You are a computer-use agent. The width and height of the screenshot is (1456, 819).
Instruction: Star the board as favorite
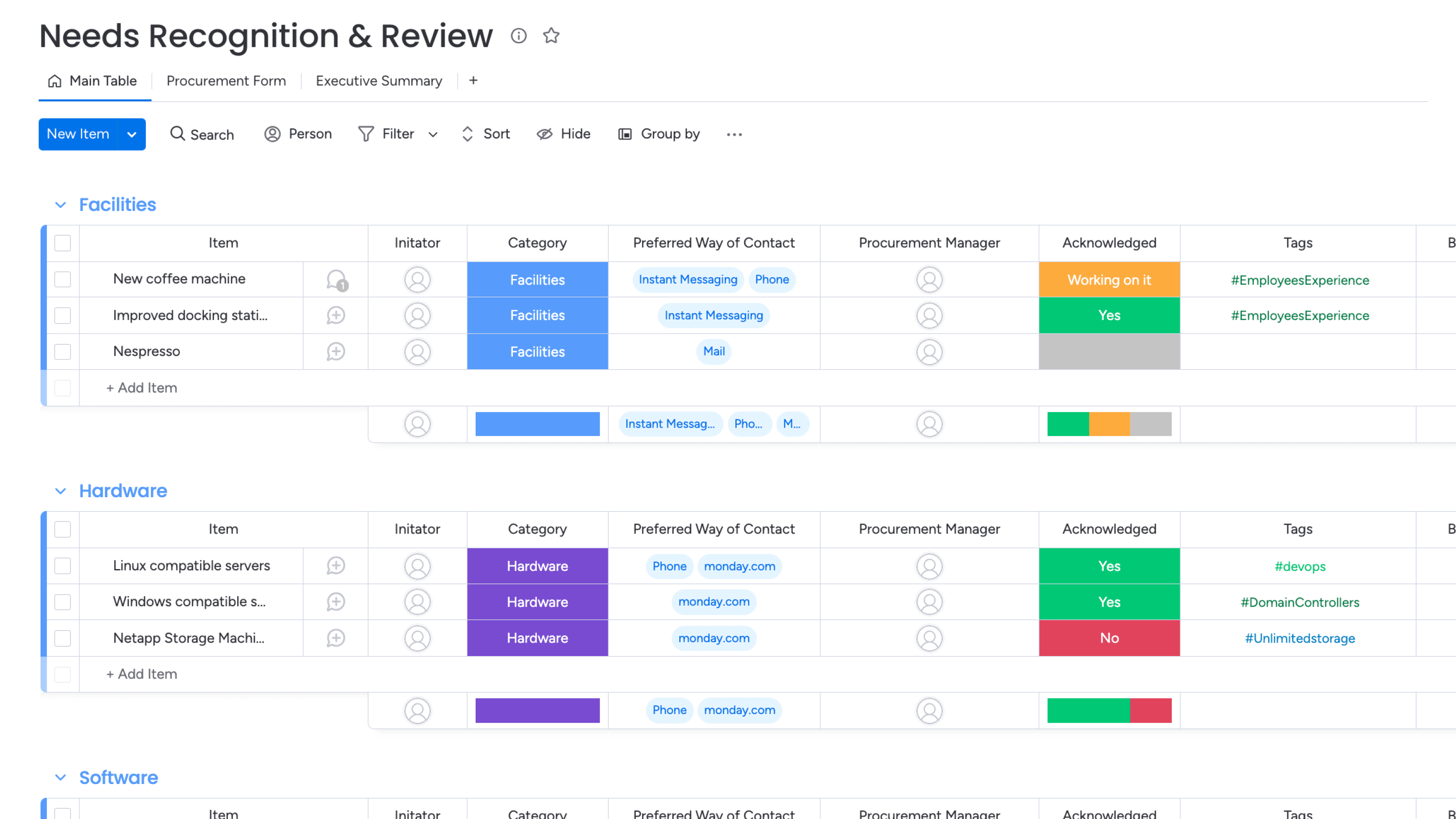pyautogui.click(x=551, y=35)
